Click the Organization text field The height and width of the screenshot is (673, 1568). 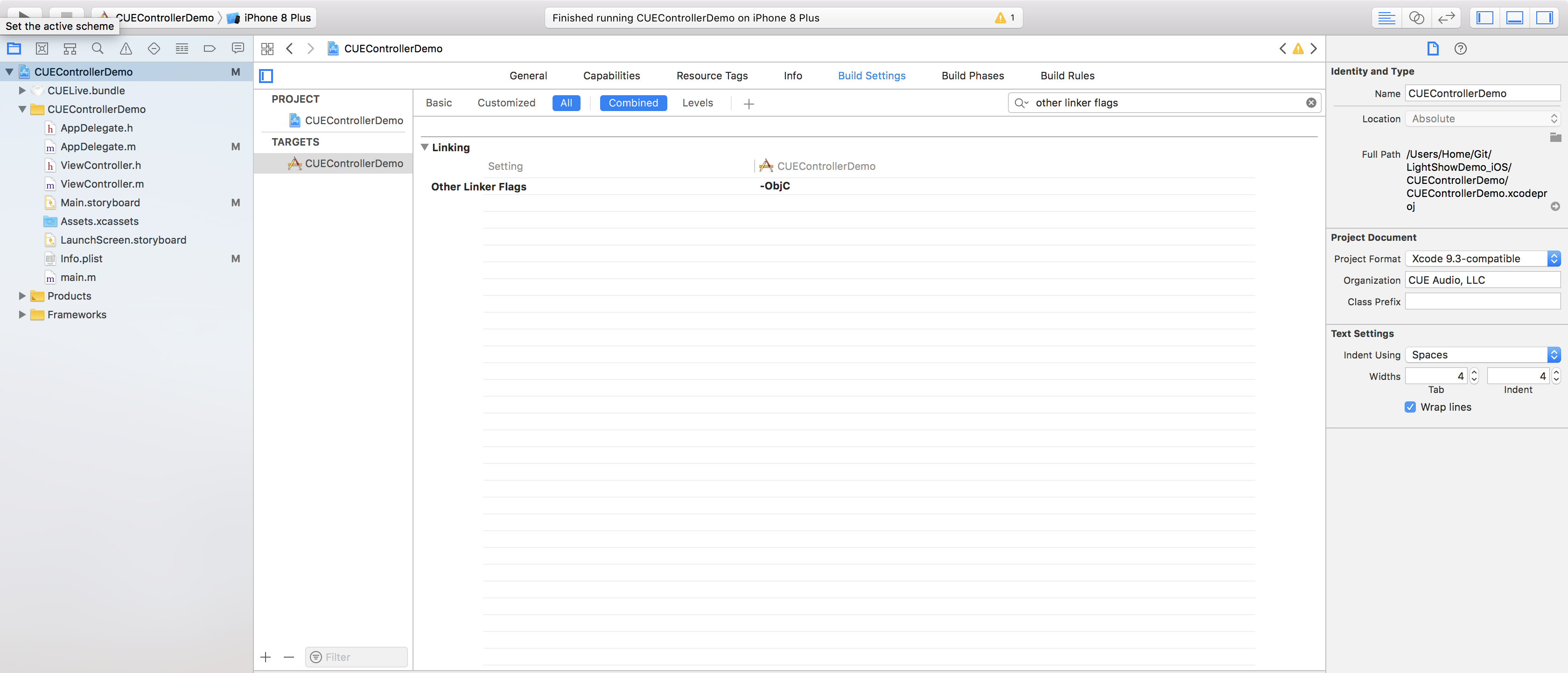(x=1482, y=280)
